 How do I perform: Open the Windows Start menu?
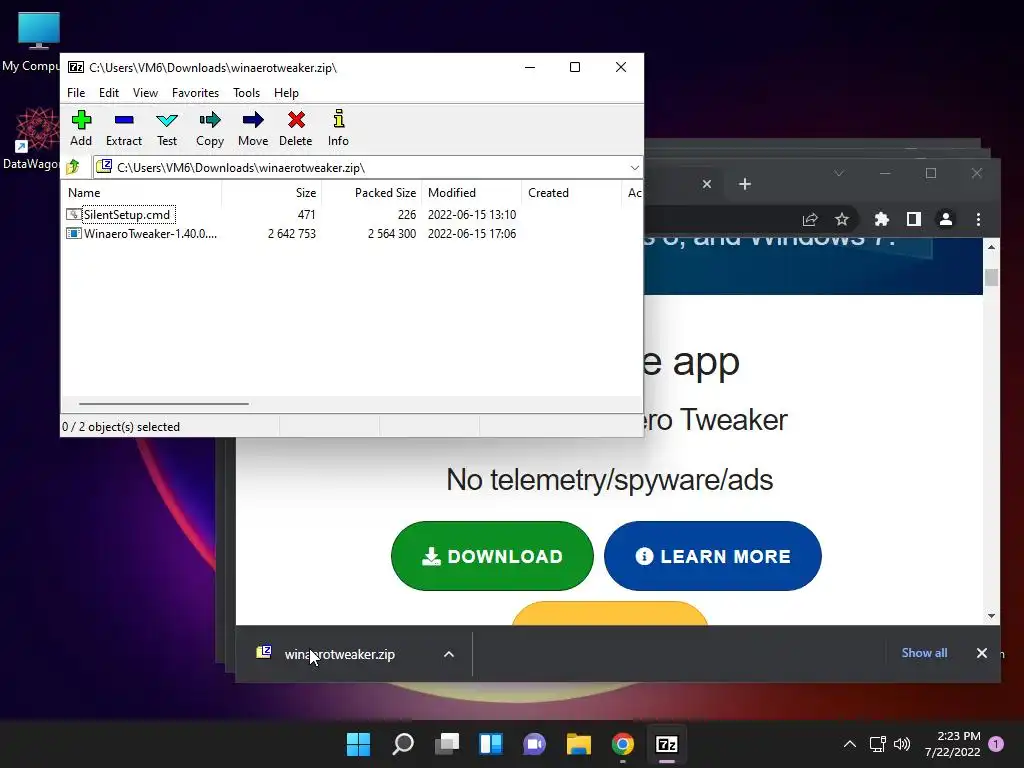coord(359,744)
